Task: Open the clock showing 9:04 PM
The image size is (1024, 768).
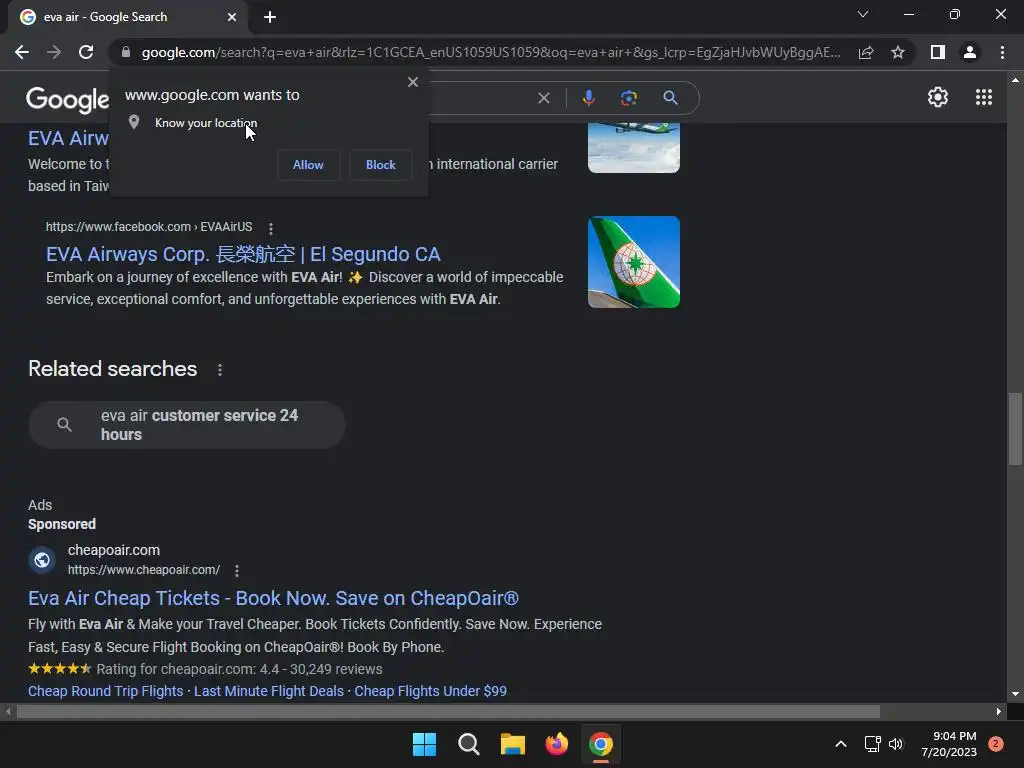Action: [949, 744]
